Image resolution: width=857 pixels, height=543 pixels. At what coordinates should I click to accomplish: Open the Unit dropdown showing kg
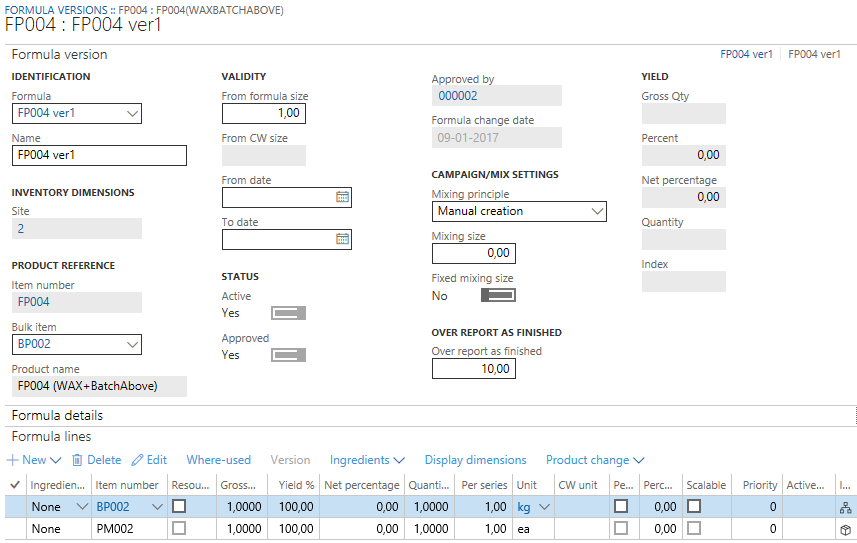click(544, 507)
